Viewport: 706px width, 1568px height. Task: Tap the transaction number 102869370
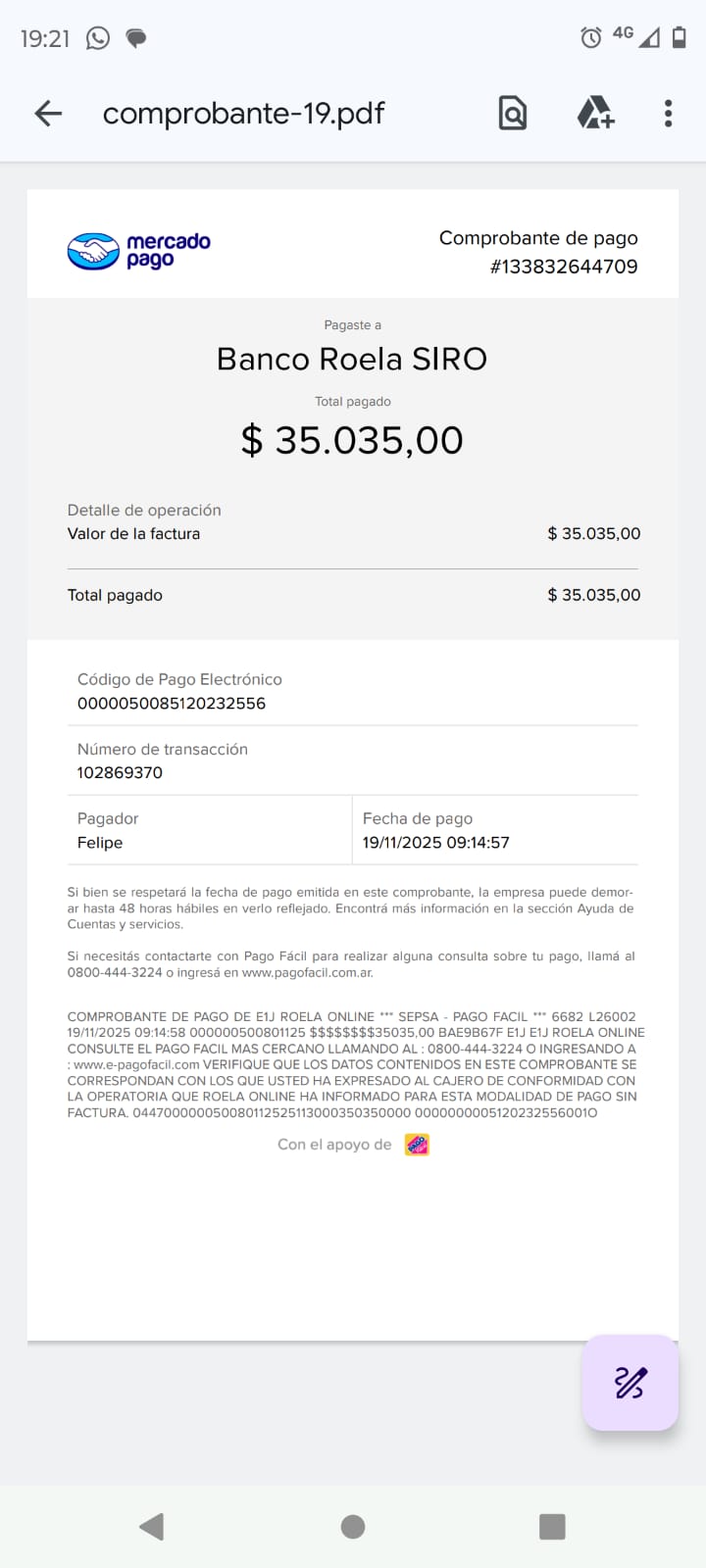coord(120,773)
